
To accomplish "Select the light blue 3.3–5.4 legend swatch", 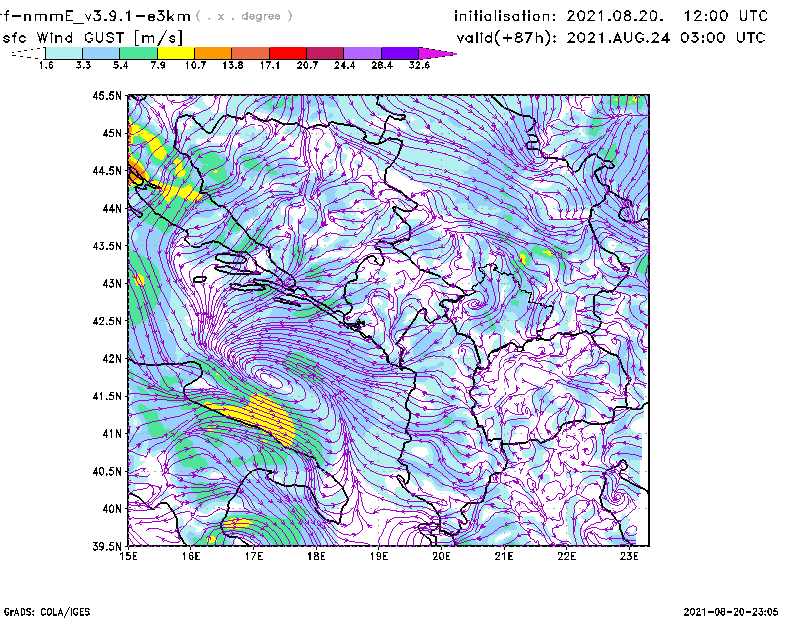I will (x=101, y=53).
